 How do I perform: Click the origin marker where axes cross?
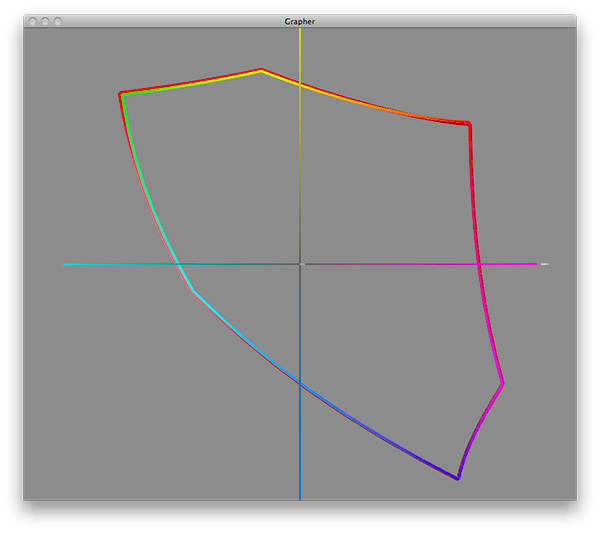300,264
